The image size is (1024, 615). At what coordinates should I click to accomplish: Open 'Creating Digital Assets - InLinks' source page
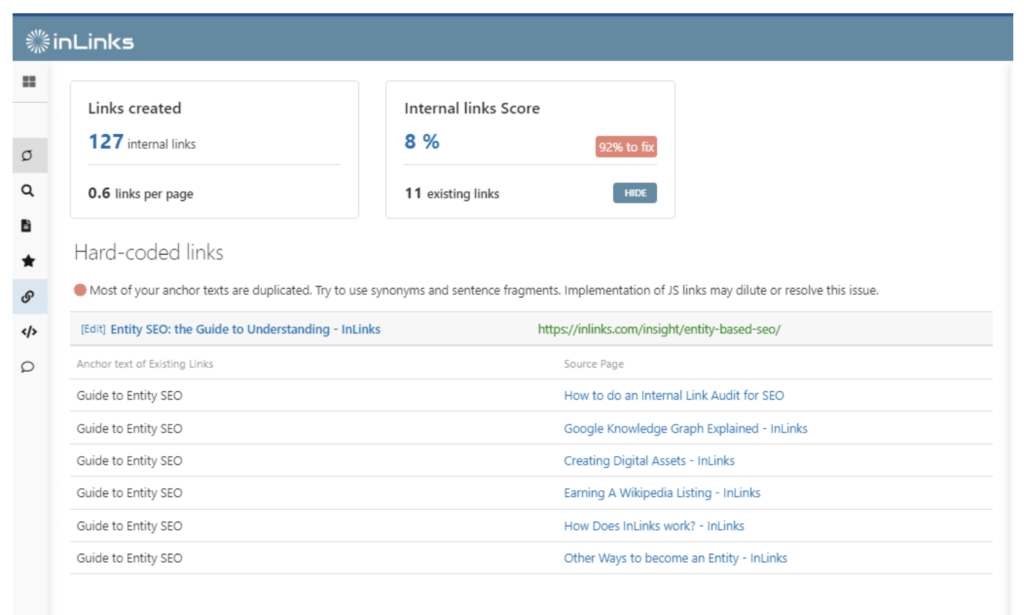pyautogui.click(x=648, y=460)
